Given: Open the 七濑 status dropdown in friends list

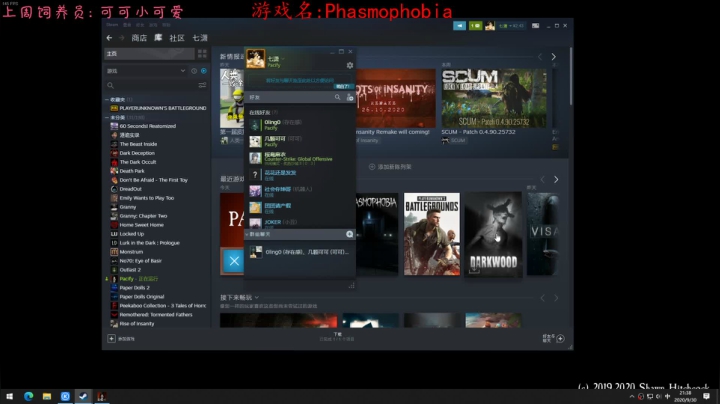Looking at the screenshot, I should [x=283, y=59].
